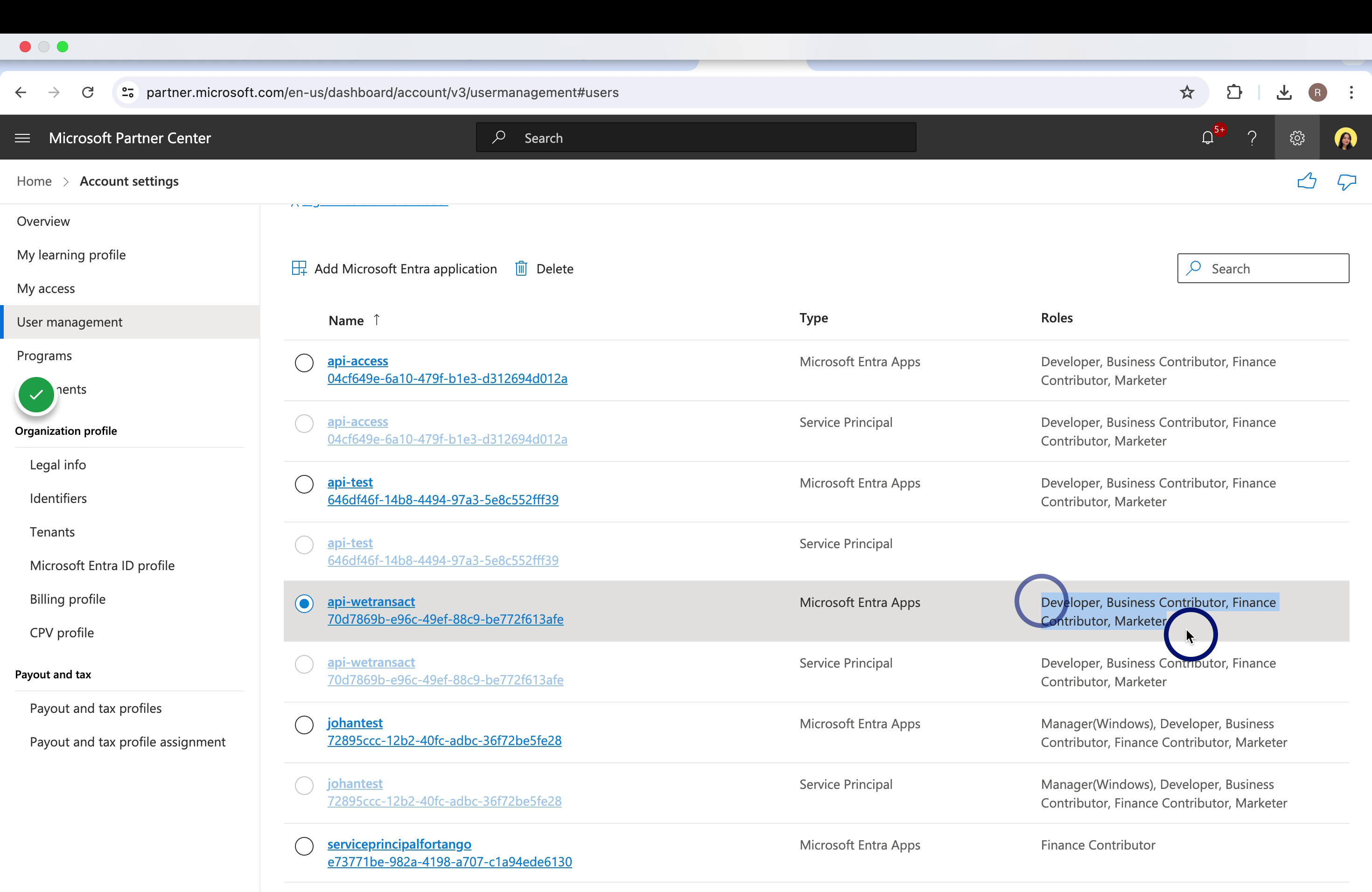
Task: Click the Partner Center top Search box
Action: coord(696,138)
